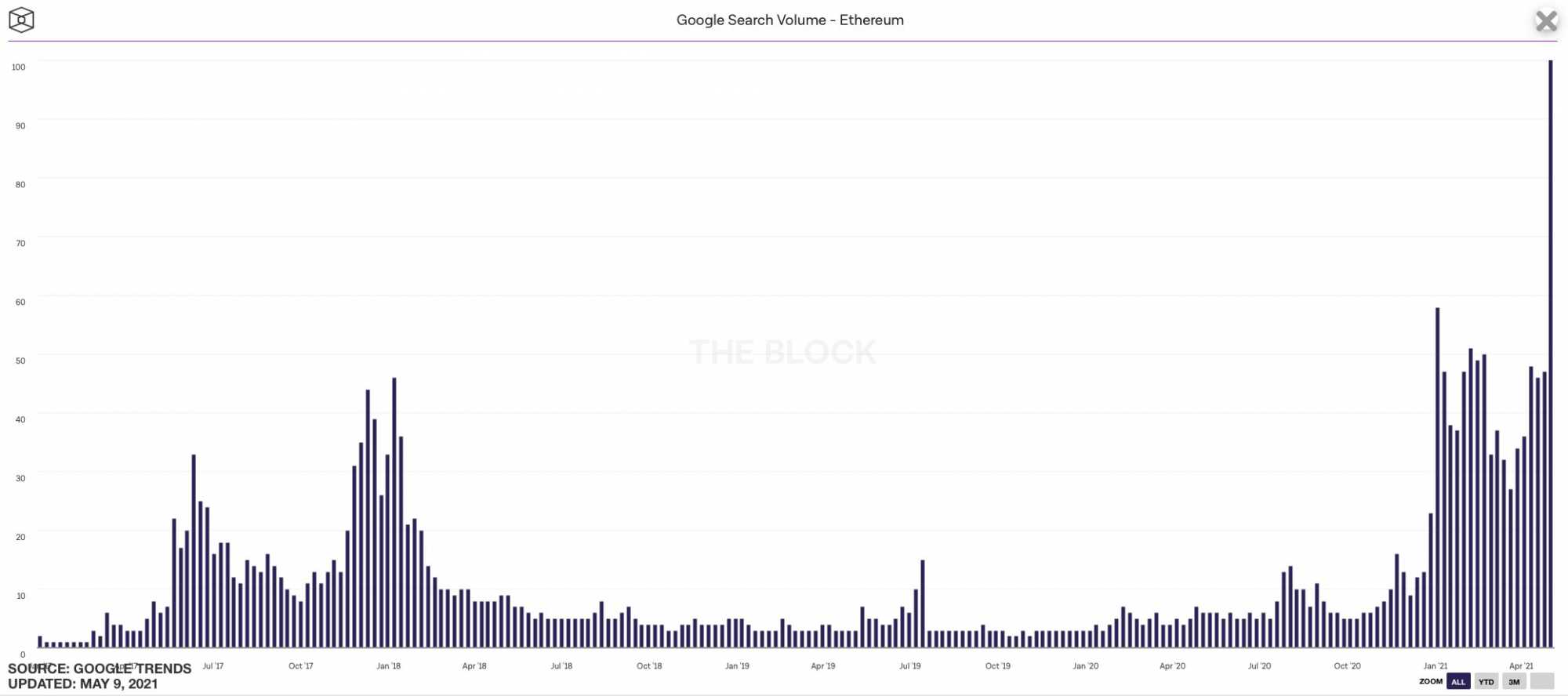
Task: Switch zoom range to YTD
Action: pyautogui.click(x=1486, y=682)
